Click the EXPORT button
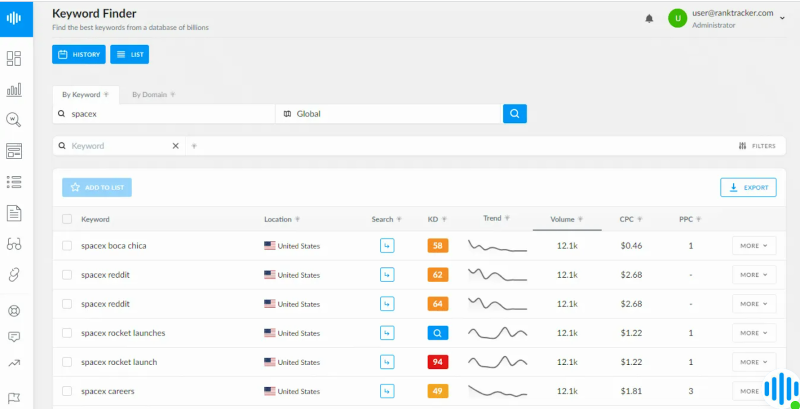The height and width of the screenshot is (409, 800). [x=748, y=188]
